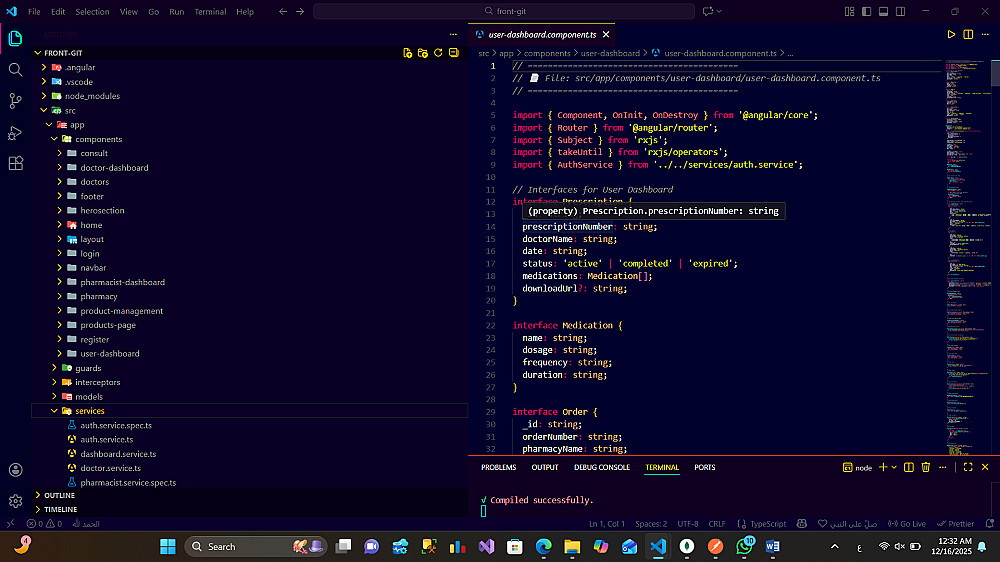This screenshot has height=562, width=1000.
Task: Collapse the services folder
Action: (x=89, y=411)
